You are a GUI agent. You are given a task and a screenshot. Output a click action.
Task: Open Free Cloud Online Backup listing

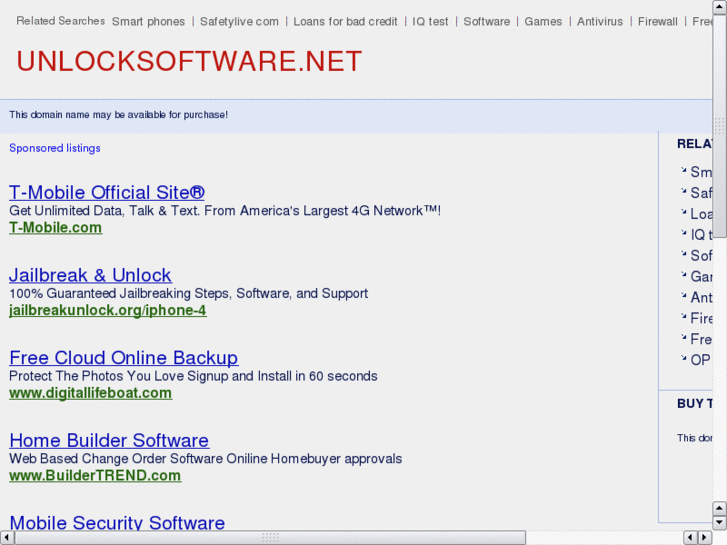[124, 358]
